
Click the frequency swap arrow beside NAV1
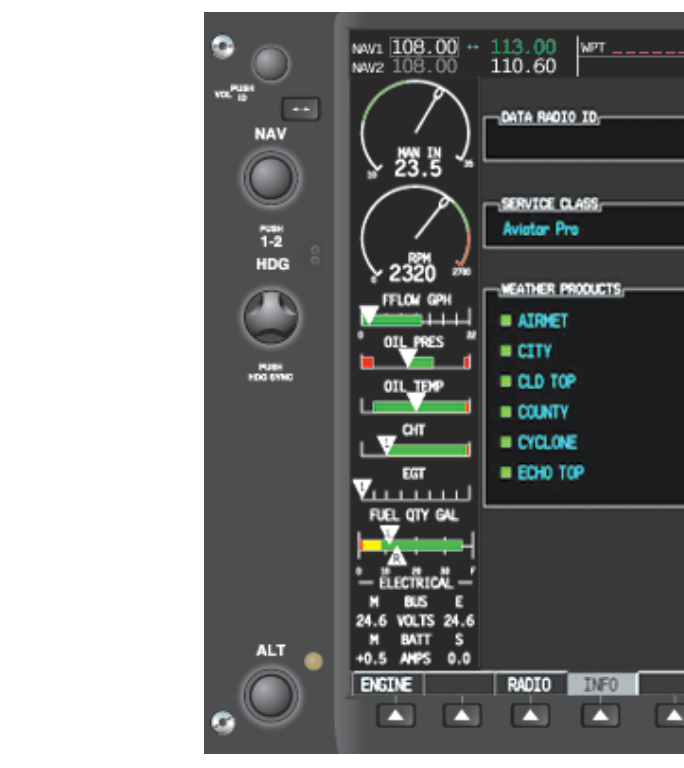(473, 47)
